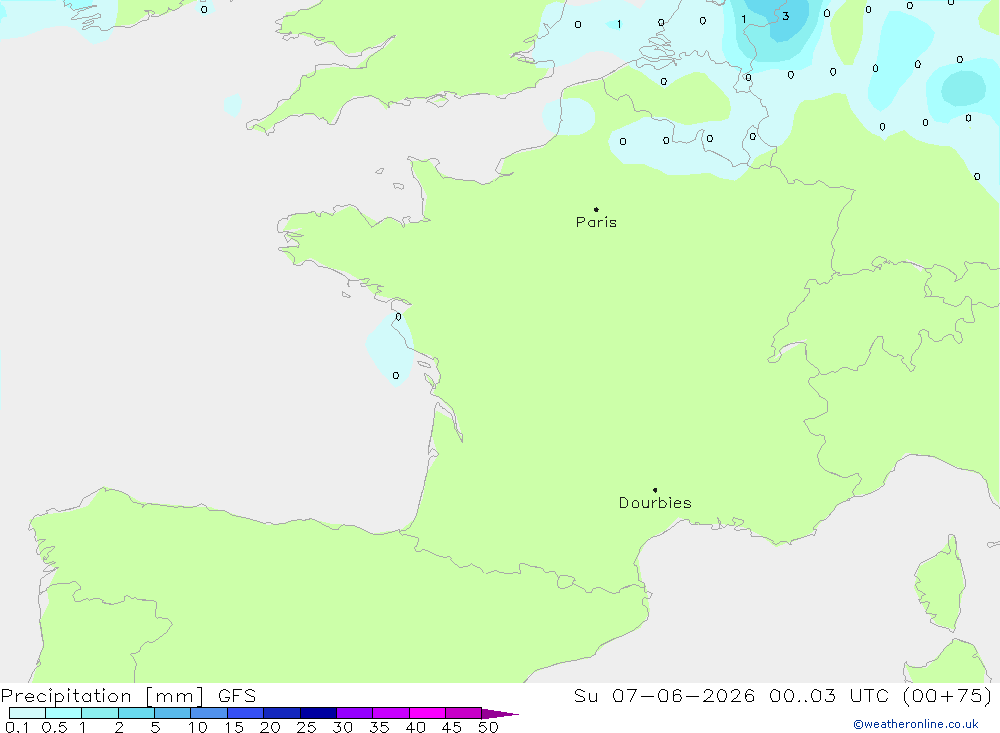The image size is (1000, 733).
Task: Select the 5 mm legend color swatch
Action: [172, 713]
